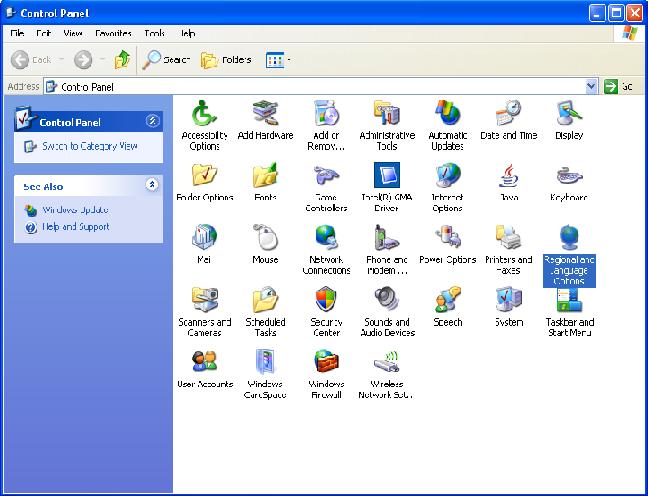Open Internet Options

click(x=448, y=187)
